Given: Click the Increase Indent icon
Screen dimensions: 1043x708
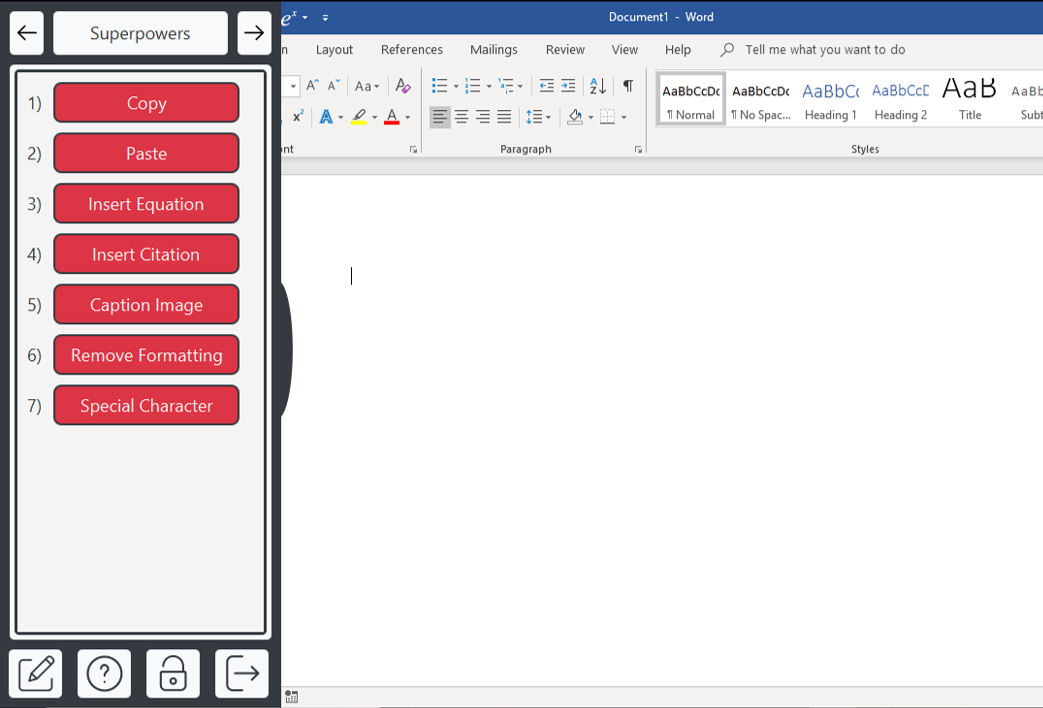Looking at the screenshot, I should [568, 86].
